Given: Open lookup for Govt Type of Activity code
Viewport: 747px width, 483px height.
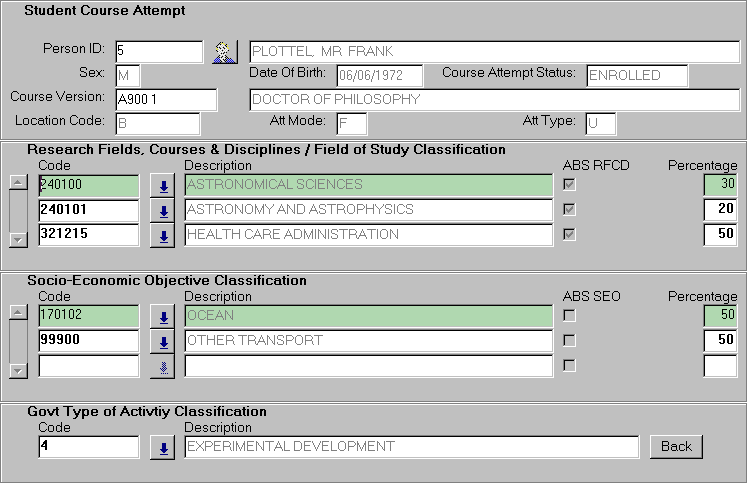Looking at the screenshot, I should pyautogui.click(x=161, y=447).
